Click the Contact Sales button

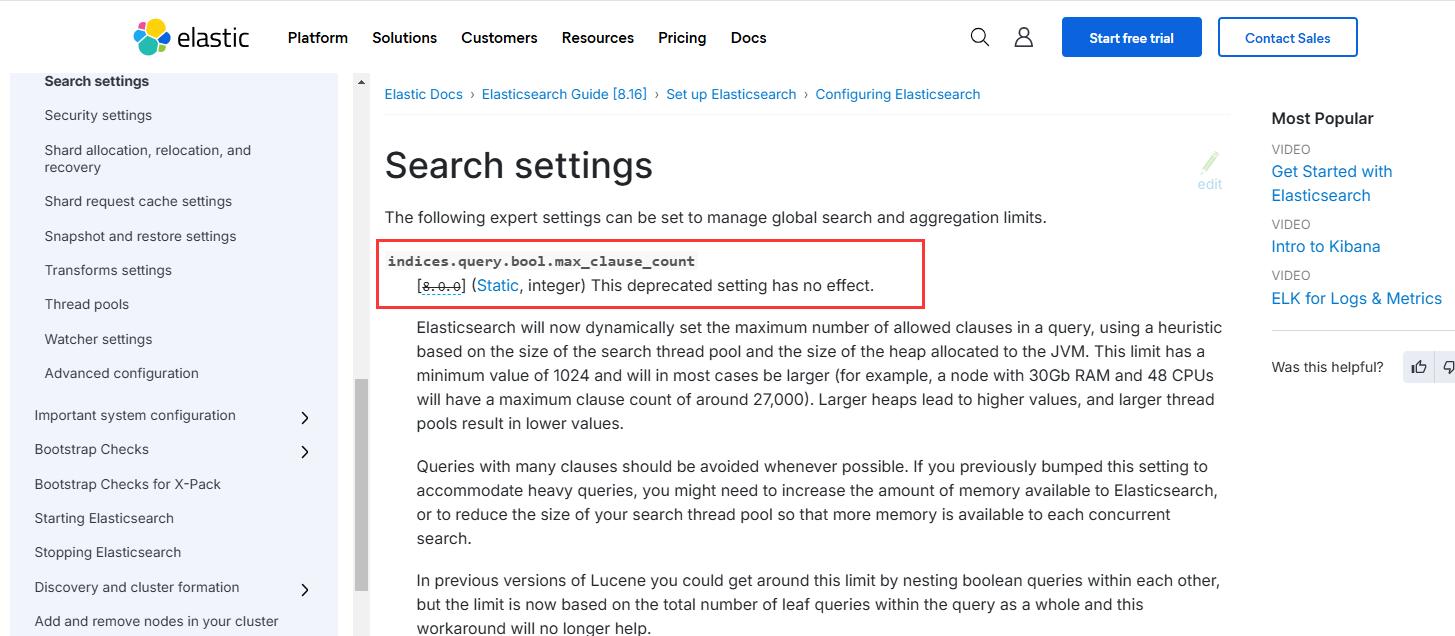pyautogui.click(x=1288, y=37)
